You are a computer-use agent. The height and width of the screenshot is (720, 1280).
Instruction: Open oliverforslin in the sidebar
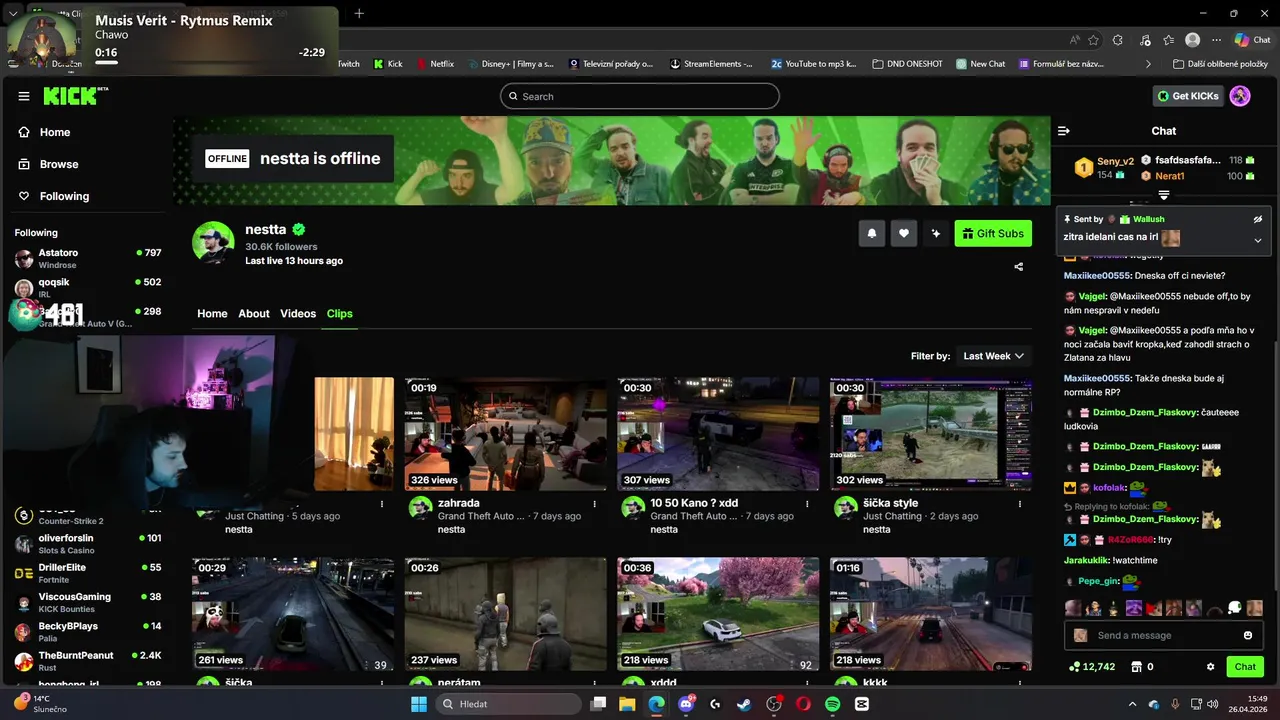(88, 544)
